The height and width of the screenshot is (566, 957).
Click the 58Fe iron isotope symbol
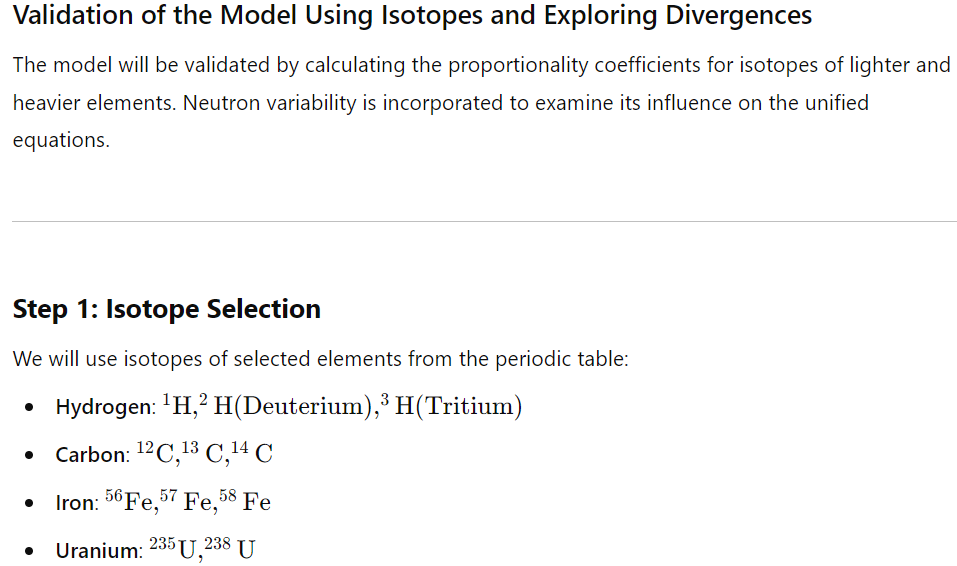point(245,501)
